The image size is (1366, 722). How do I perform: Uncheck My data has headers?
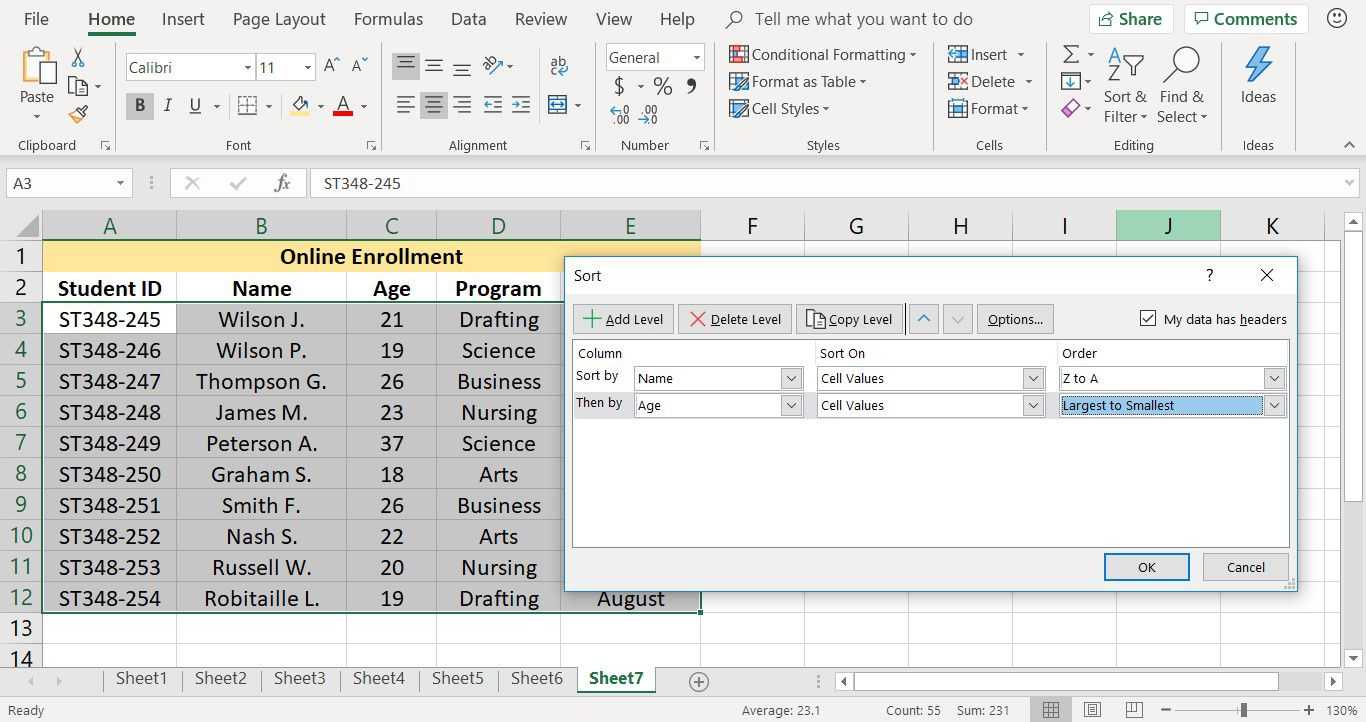[1147, 318]
